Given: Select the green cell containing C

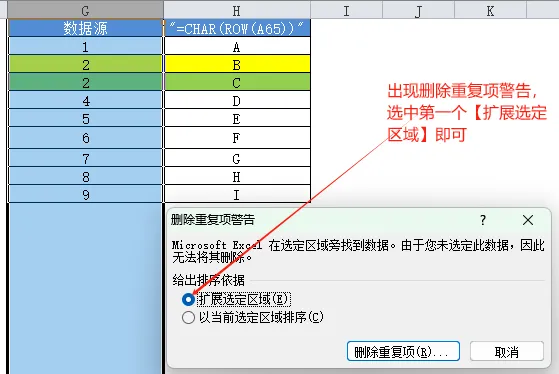Looking at the screenshot, I should 237,82.
